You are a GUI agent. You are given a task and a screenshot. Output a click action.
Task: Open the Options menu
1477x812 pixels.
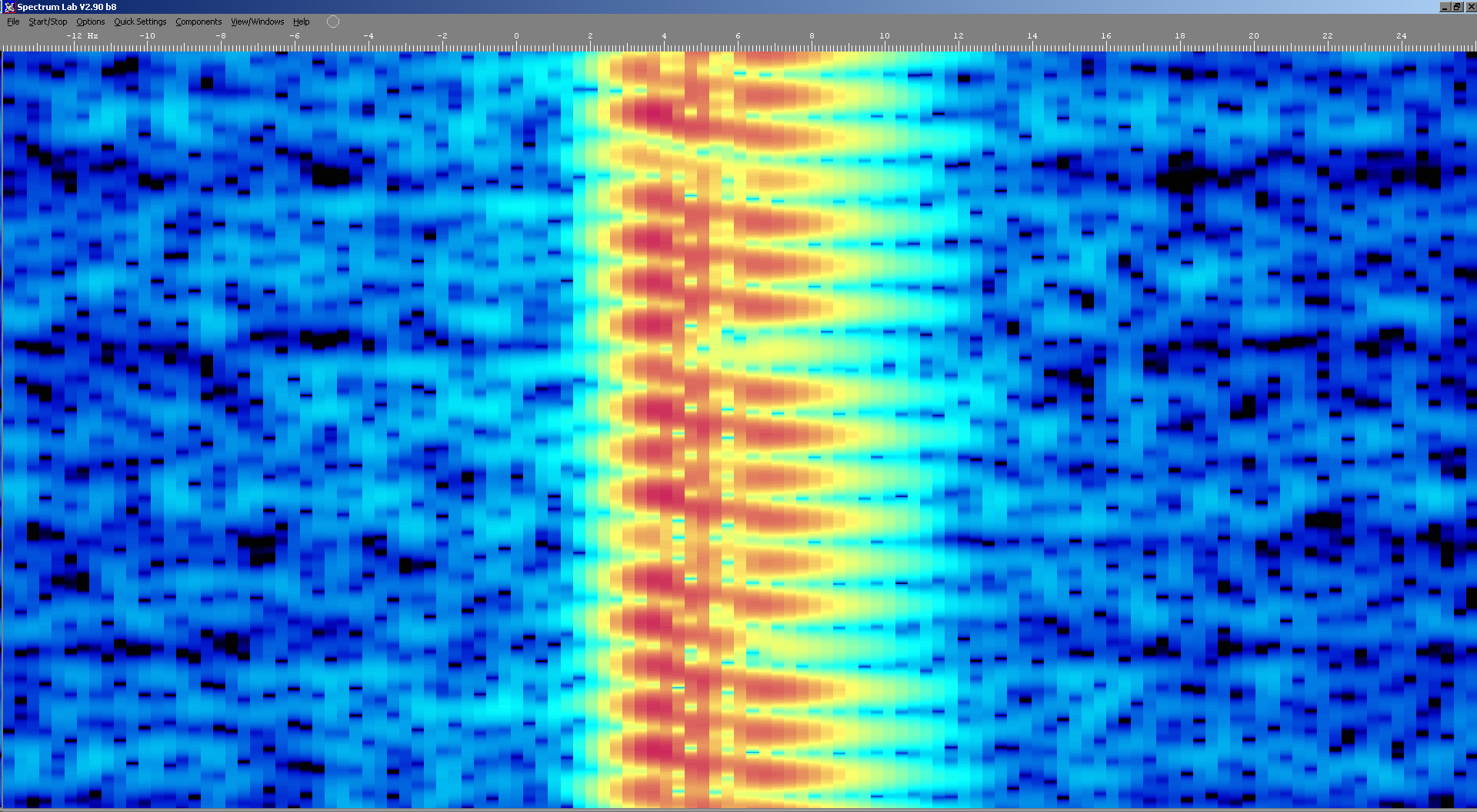90,22
